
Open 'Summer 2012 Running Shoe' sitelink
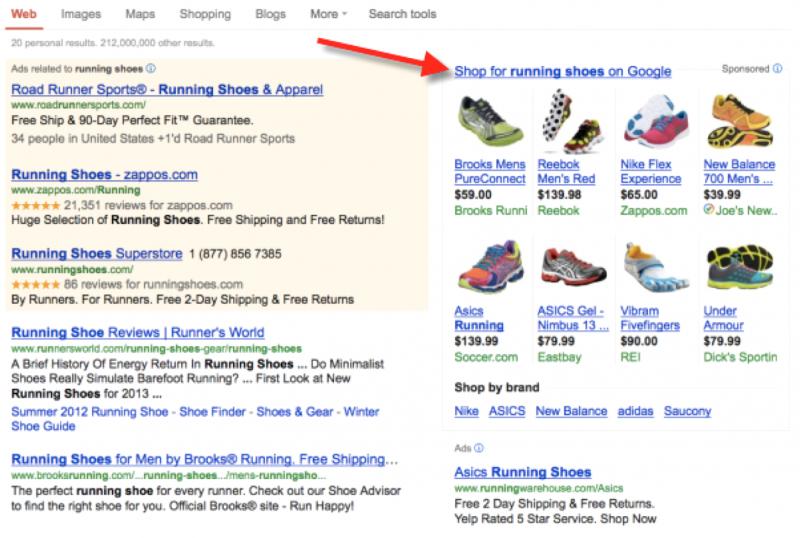pyautogui.click(x=90, y=412)
